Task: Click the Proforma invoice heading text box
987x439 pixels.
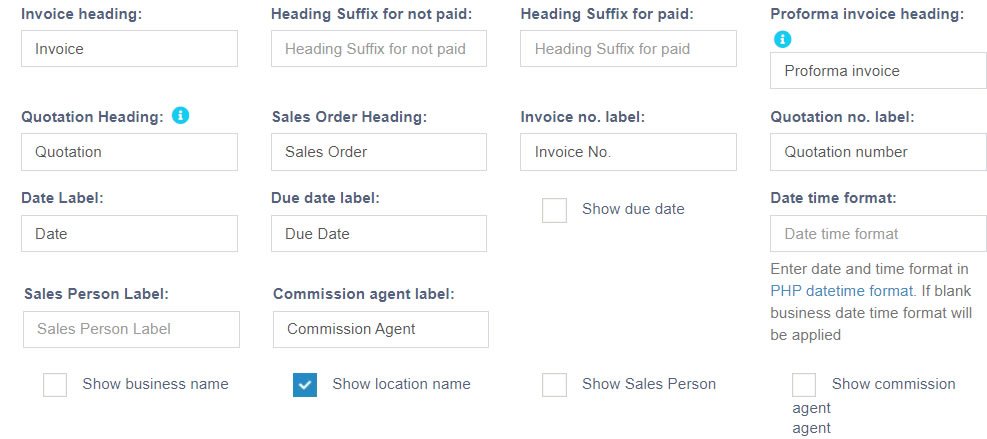Action: pyautogui.click(x=878, y=71)
